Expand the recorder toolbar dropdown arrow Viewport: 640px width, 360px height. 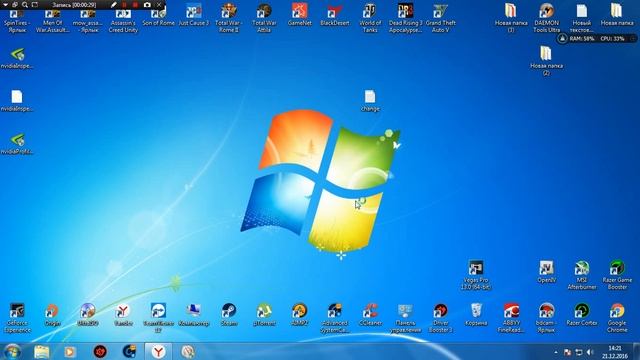[6, 5]
